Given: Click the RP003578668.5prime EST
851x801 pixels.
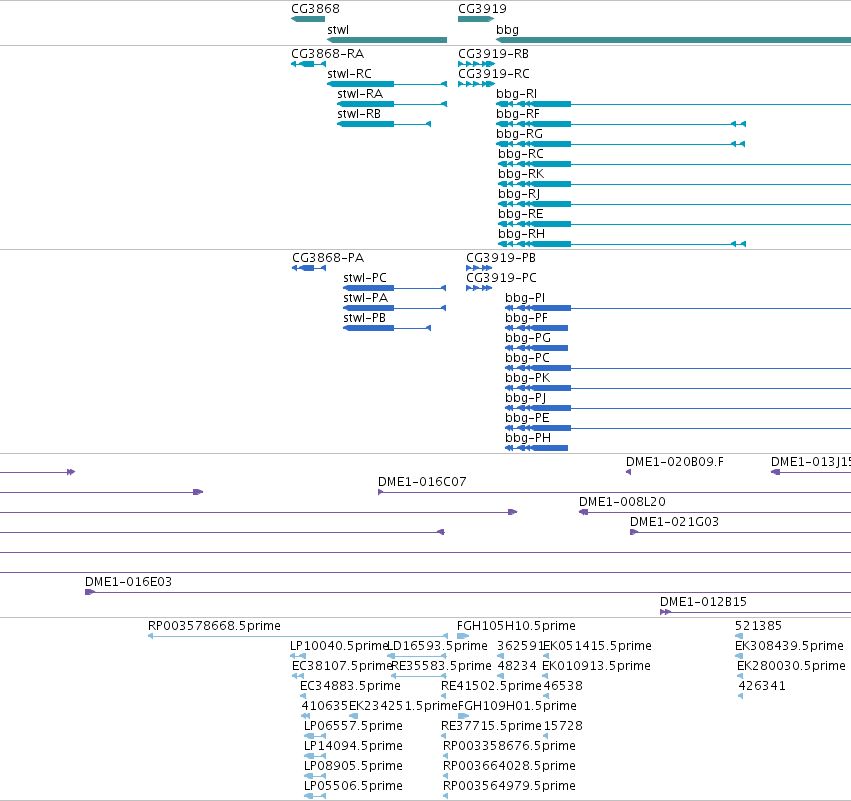Looking at the screenshot, I should tap(298, 636).
